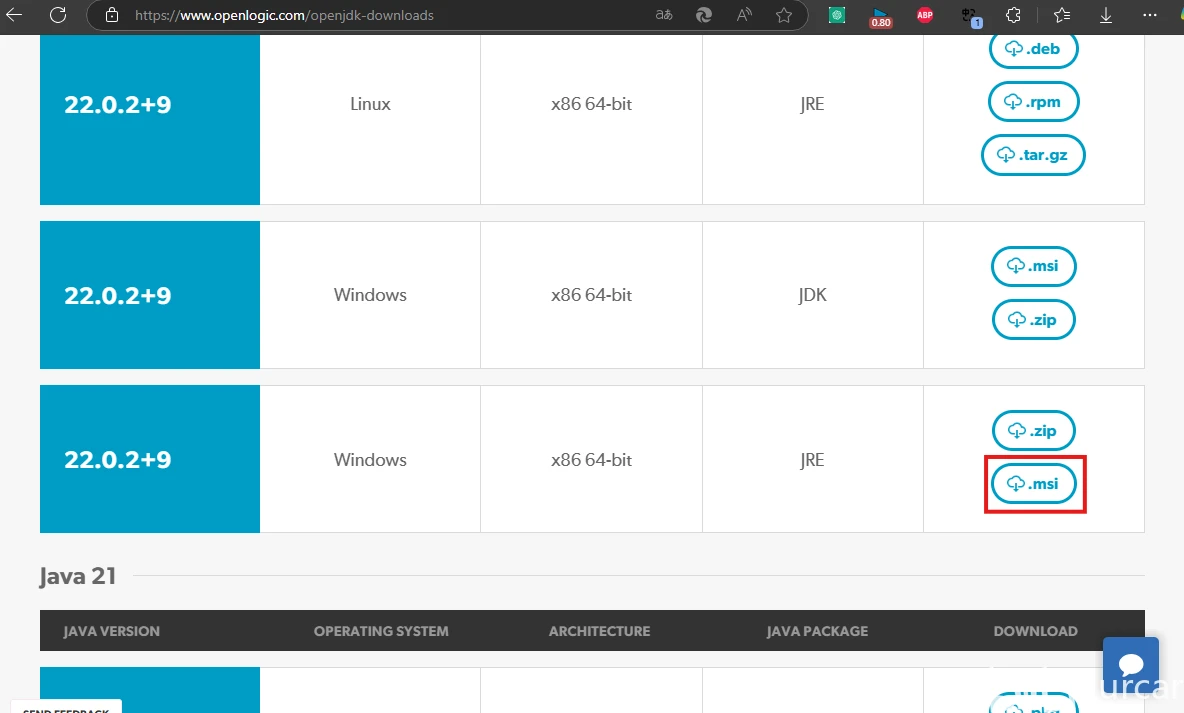Open the browser Downloads panel
Viewport: 1184px width, 713px height.
click(1105, 14)
